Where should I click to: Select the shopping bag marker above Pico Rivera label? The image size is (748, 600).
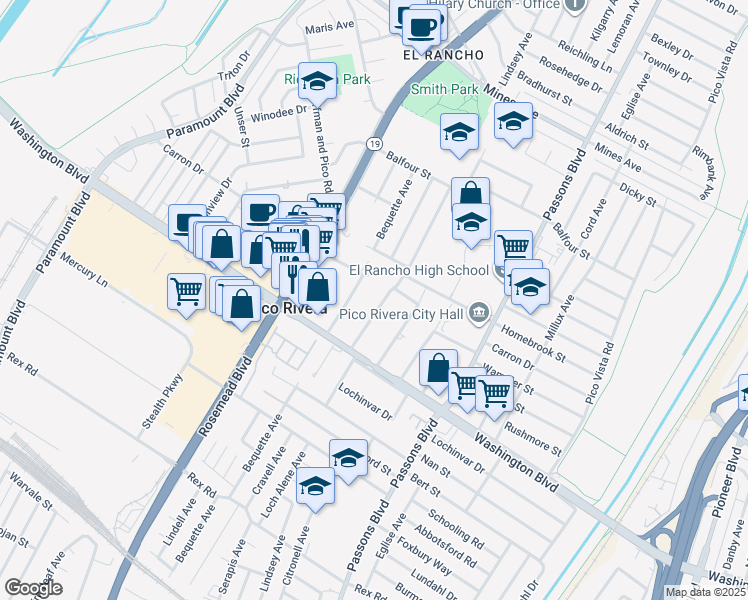click(318, 288)
